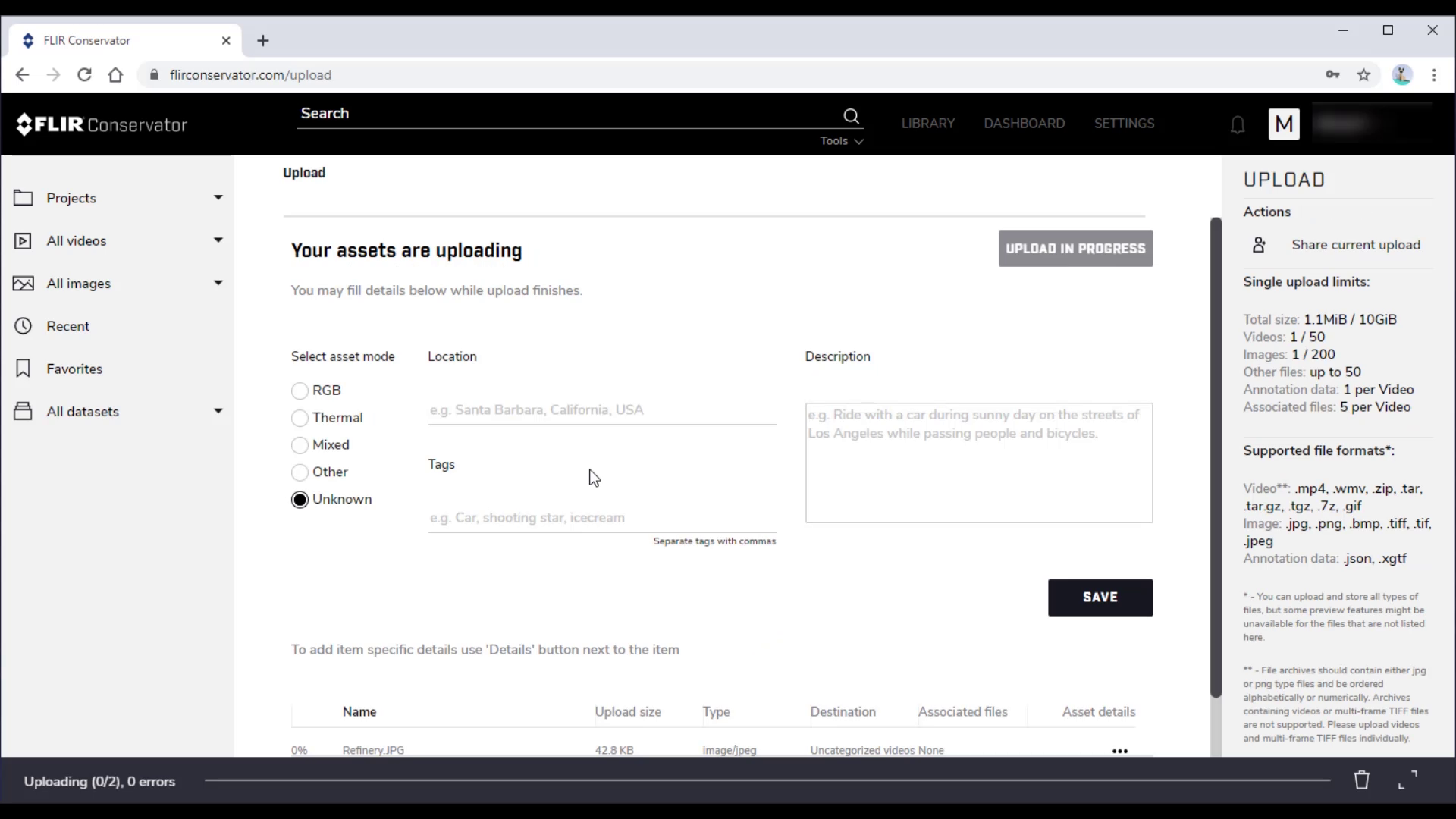Open the LIBRARY menu tab
The width and height of the screenshot is (1456, 819).
pos(929,123)
